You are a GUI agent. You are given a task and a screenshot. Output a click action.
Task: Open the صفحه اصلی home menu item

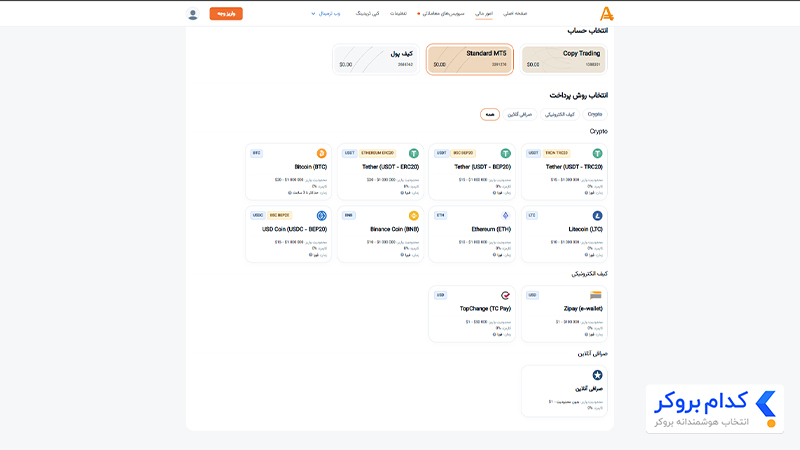click(515, 14)
